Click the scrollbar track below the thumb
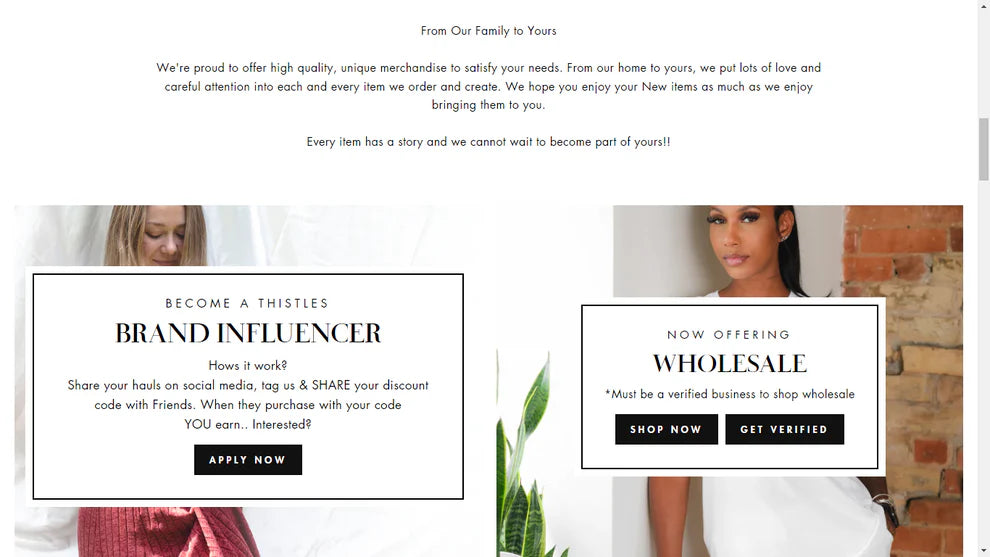Screen dimensions: 990x557 (x=984, y=360)
